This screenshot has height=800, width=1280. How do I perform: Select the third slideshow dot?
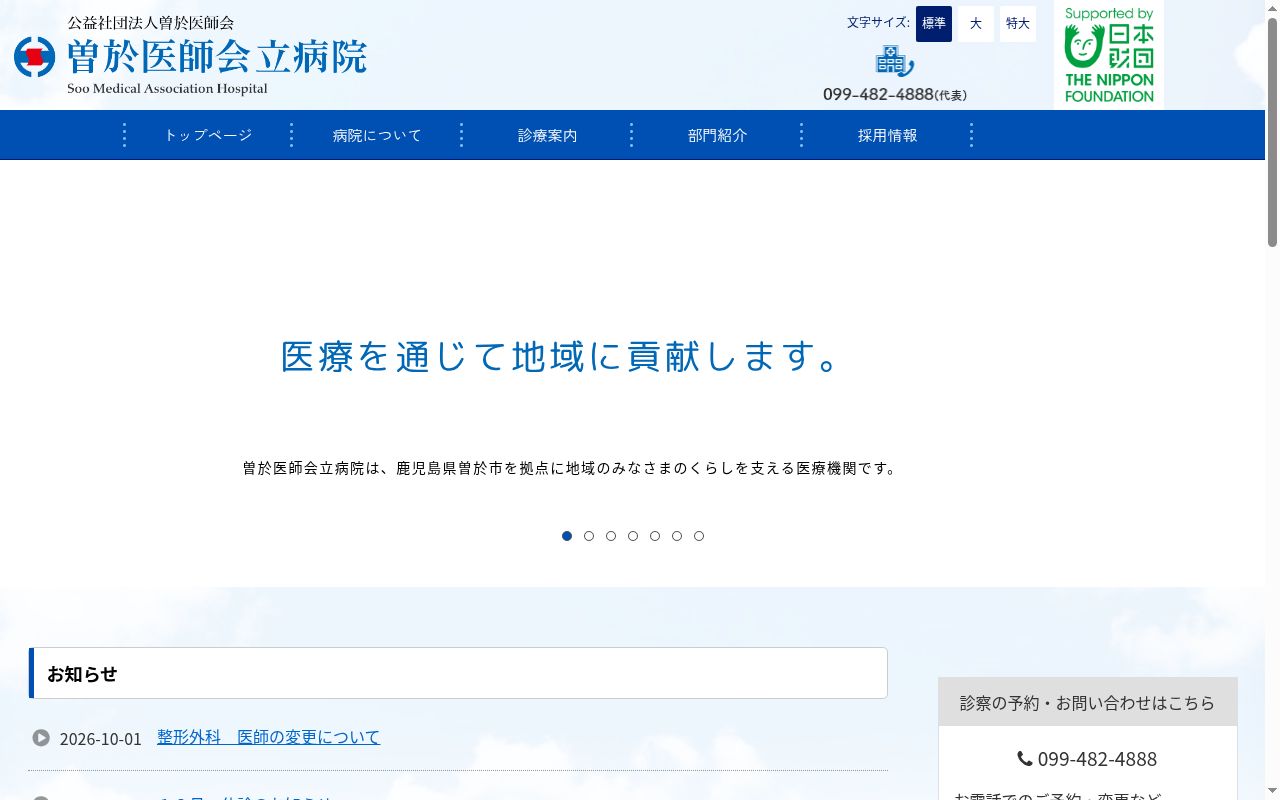pyautogui.click(x=611, y=536)
